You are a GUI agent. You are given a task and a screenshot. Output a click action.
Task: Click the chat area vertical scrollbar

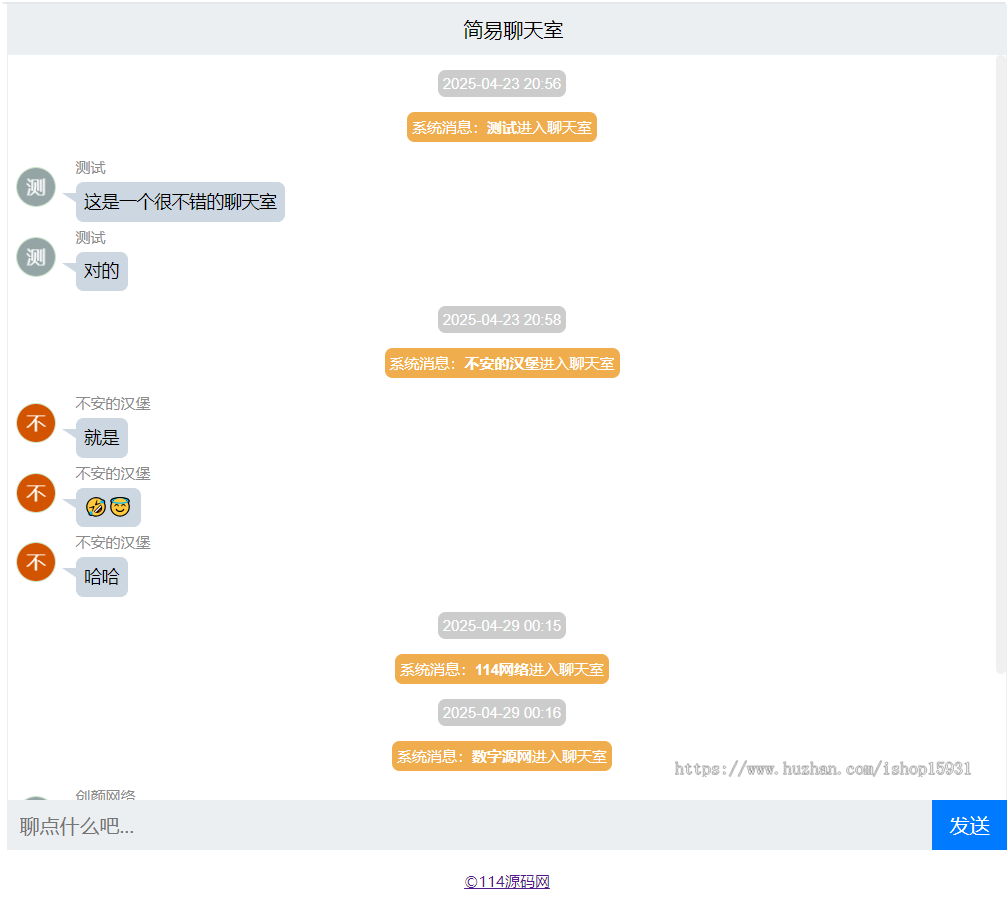1000,365
